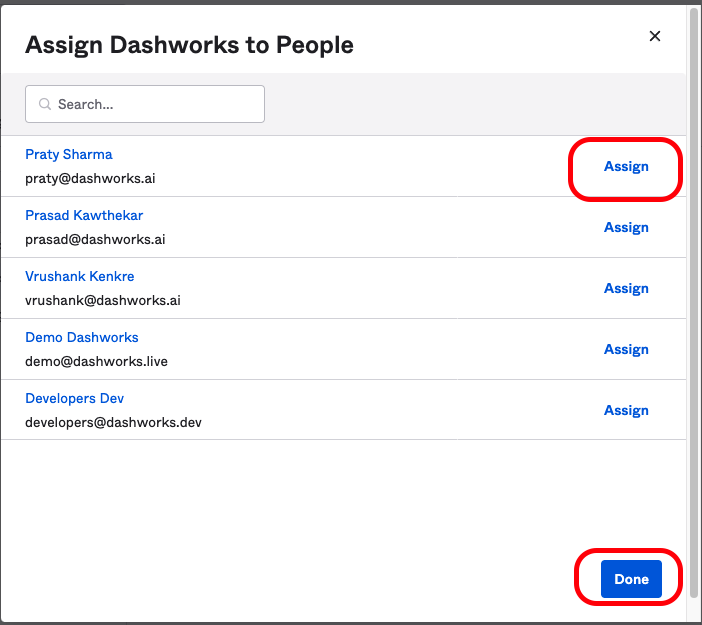
Task: Assign Dashworks to Praty Sharma
Action: [x=626, y=167]
